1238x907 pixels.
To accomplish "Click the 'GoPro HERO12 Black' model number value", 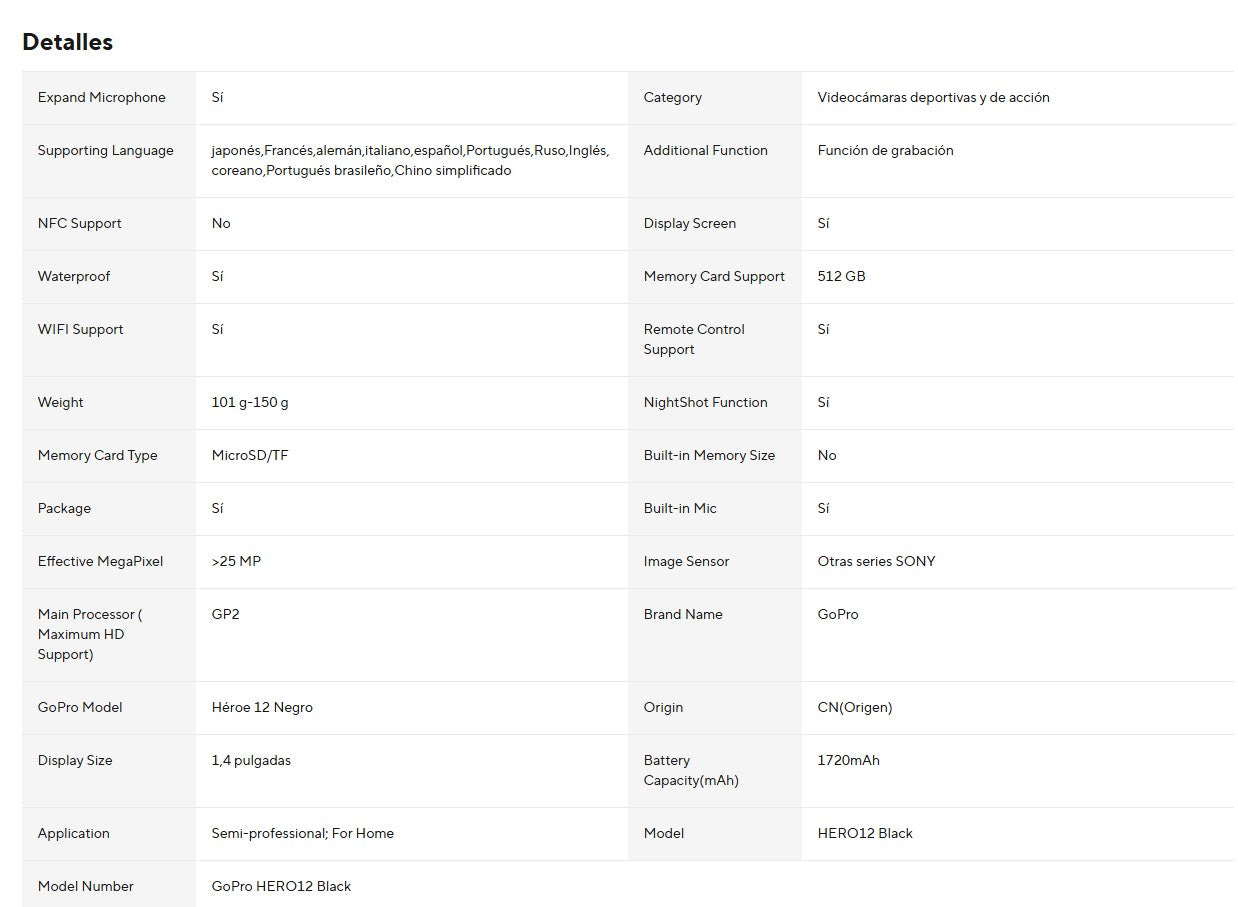I will point(281,886).
